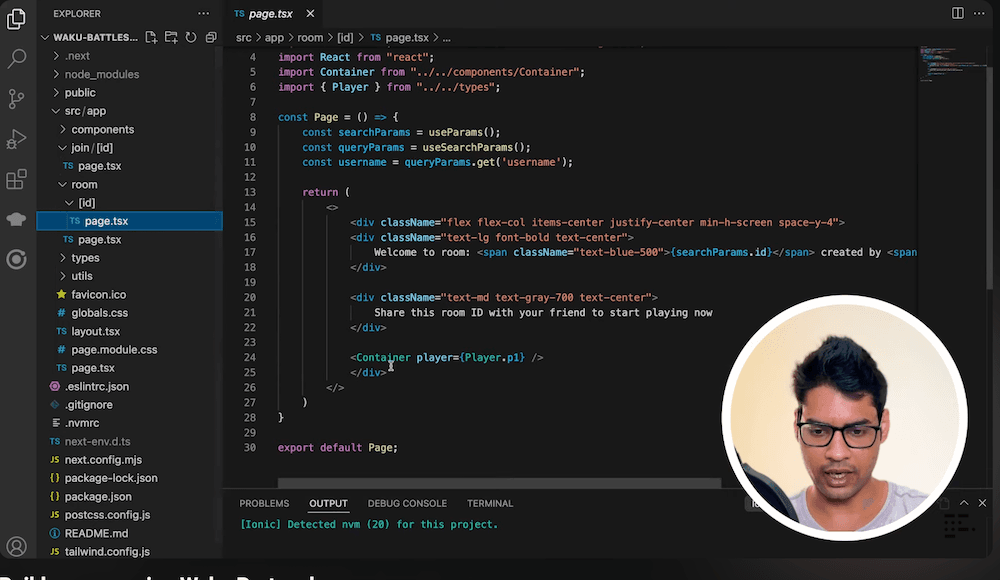Switch to the PROBLEMS panel tab

point(264,503)
